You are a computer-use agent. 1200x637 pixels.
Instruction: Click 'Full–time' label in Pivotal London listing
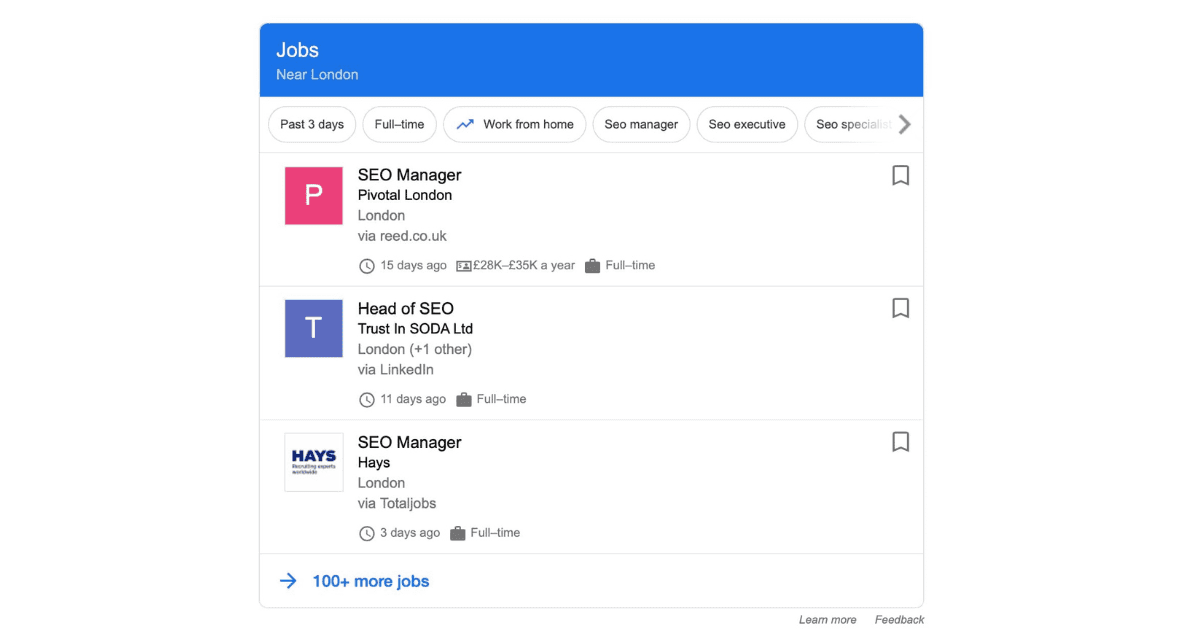coord(631,266)
